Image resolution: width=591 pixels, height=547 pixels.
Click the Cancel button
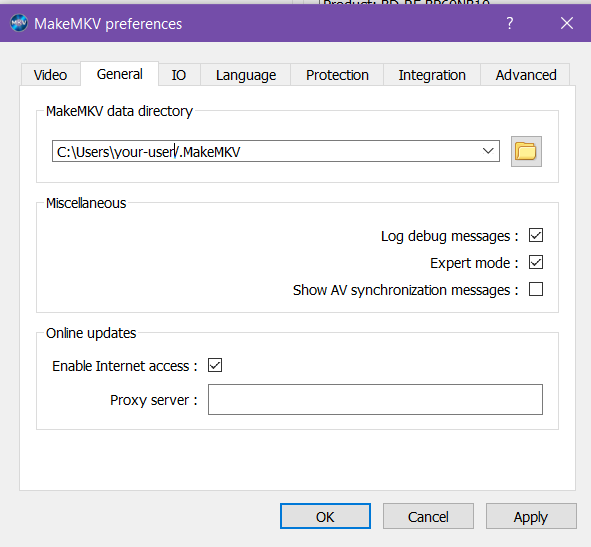pos(428,516)
